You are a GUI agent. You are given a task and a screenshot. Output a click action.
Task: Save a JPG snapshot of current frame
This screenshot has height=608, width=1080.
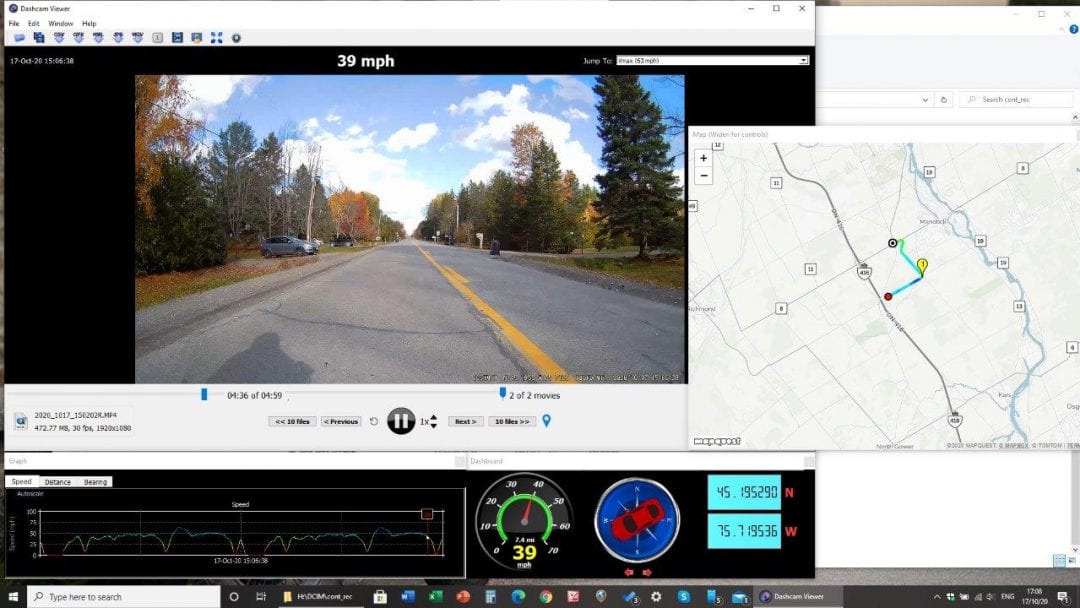pyautogui.click(x=118, y=38)
